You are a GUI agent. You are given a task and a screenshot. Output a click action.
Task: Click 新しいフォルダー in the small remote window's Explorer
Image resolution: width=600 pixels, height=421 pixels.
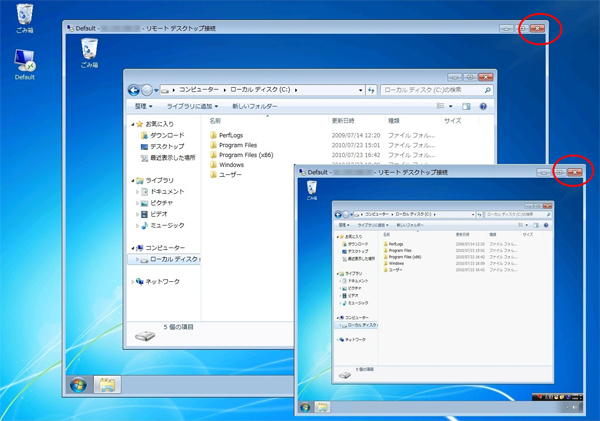tap(410, 225)
